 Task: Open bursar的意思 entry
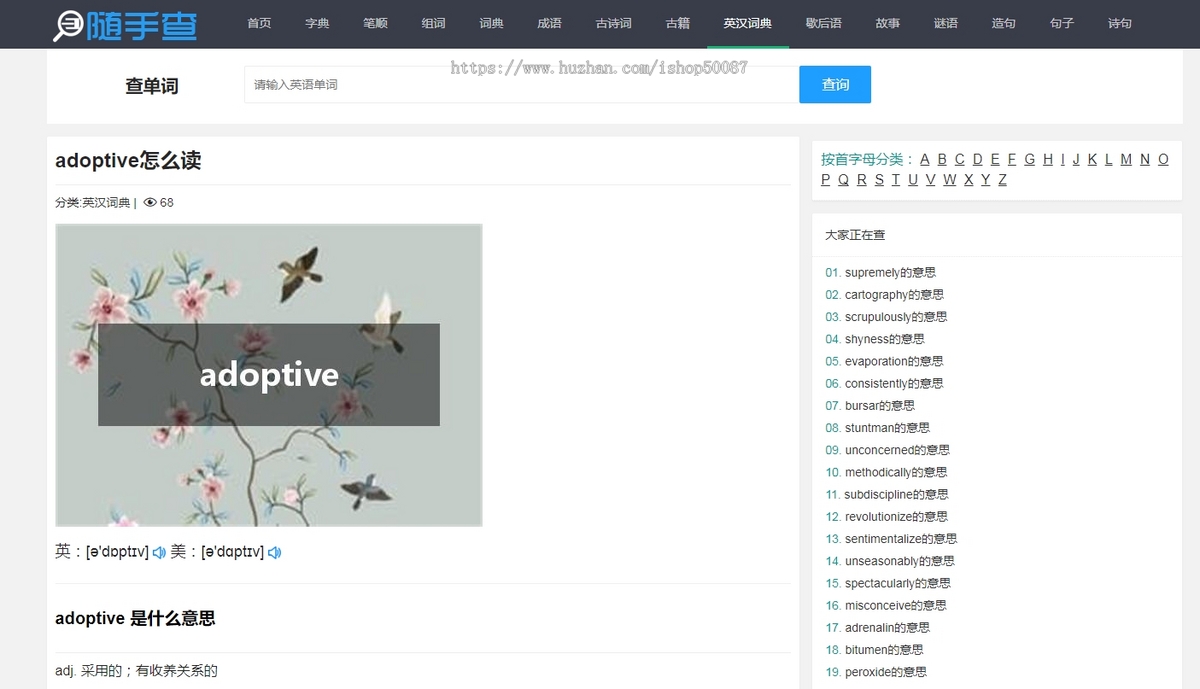click(x=880, y=406)
